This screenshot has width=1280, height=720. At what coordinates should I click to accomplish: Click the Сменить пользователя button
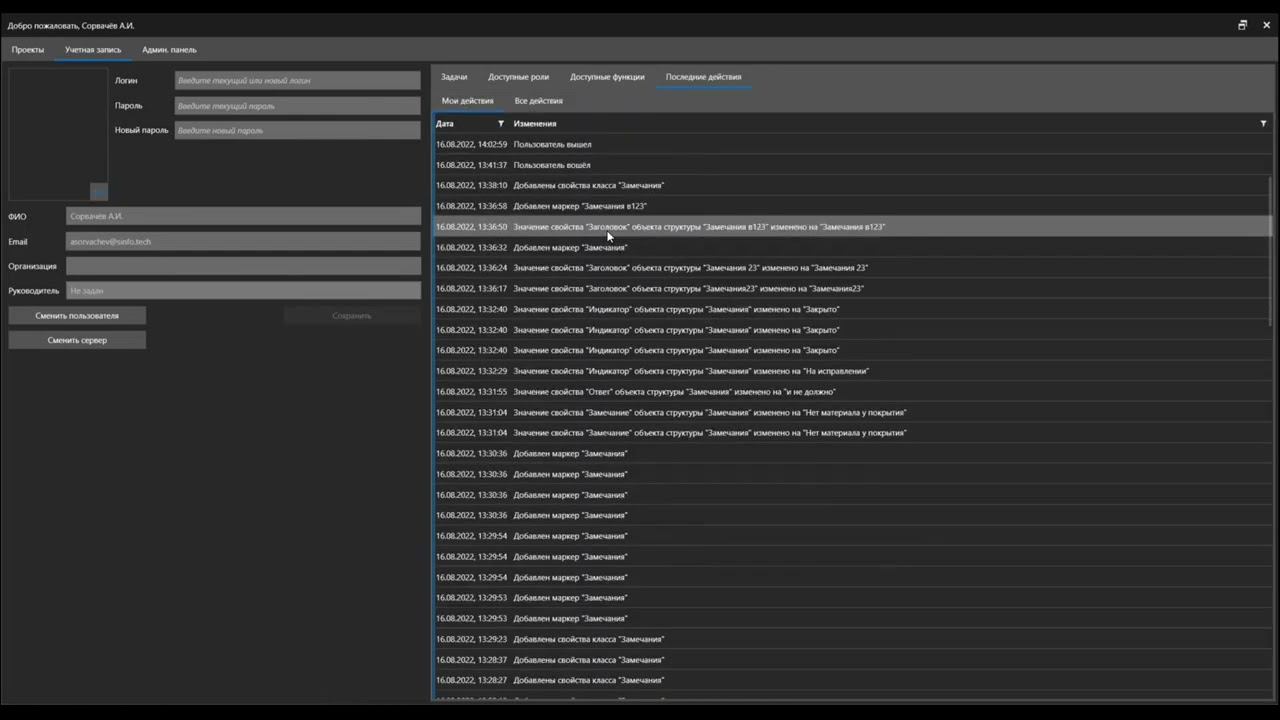coord(77,316)
